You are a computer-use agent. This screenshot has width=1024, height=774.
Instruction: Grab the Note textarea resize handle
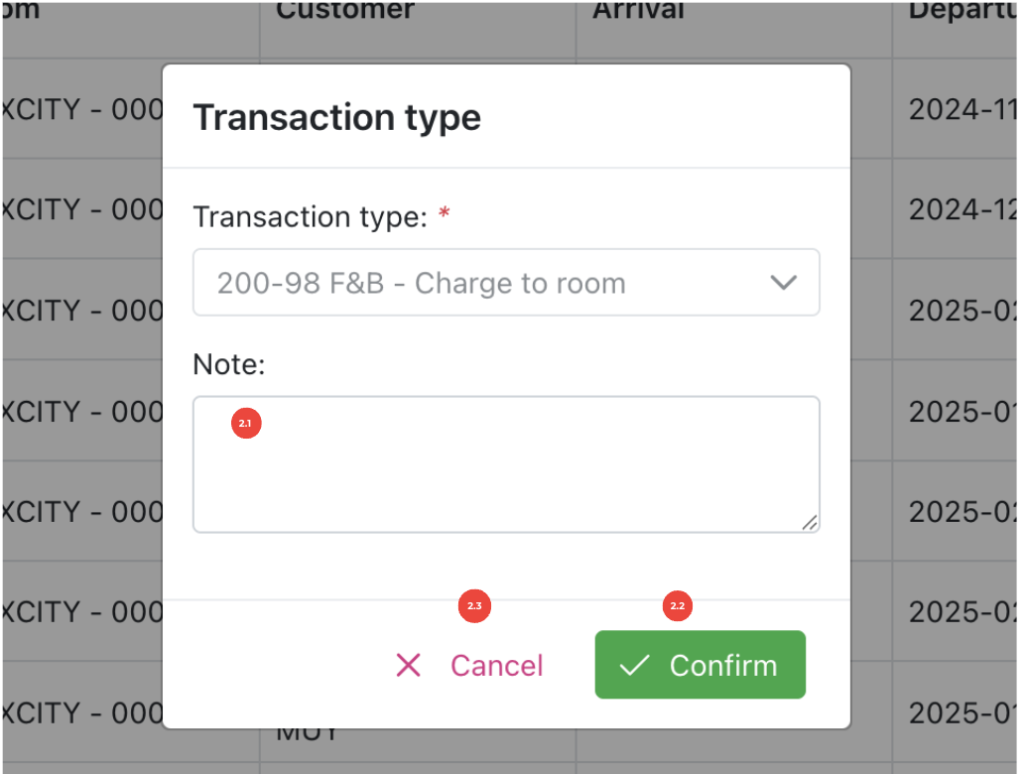(809, 521)
